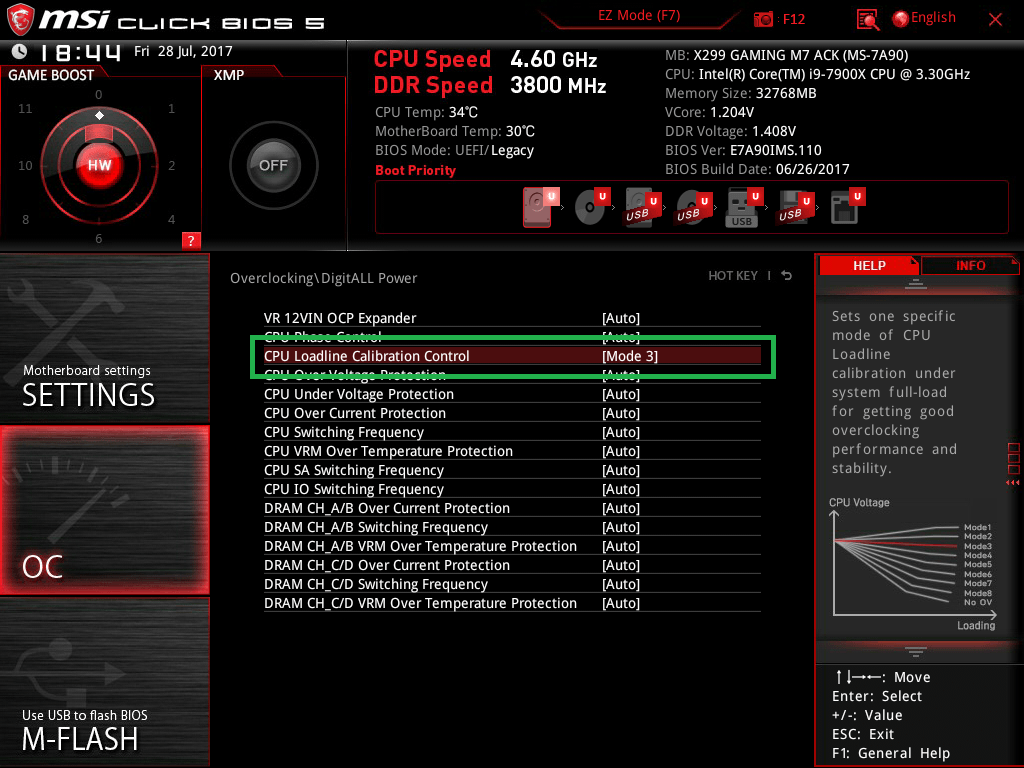Open CPU Over Current Protection Auto value
1024x768 pixels.
coord(621,413)
